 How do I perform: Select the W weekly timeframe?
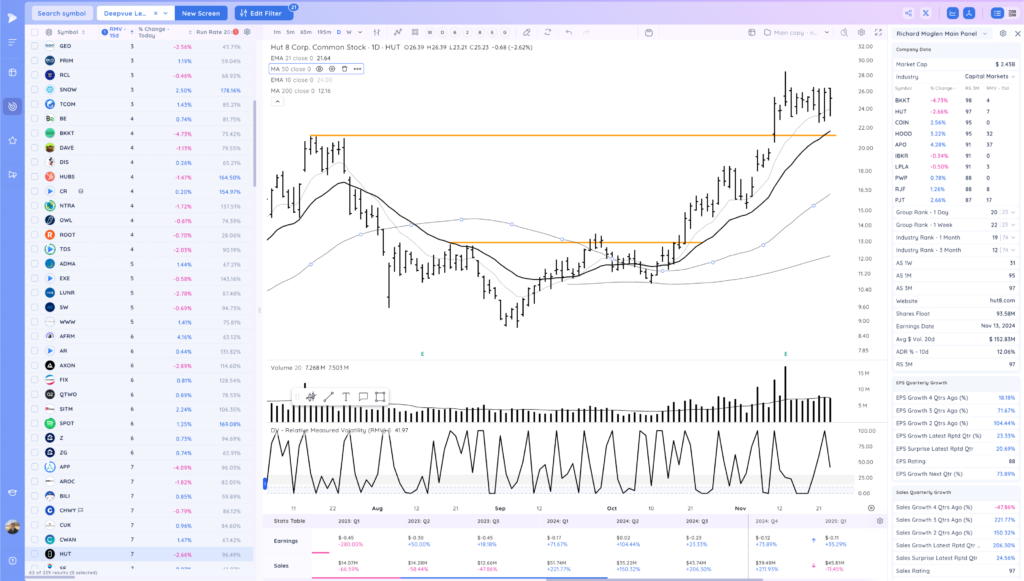pyautogui.click(x=349, y=32)
